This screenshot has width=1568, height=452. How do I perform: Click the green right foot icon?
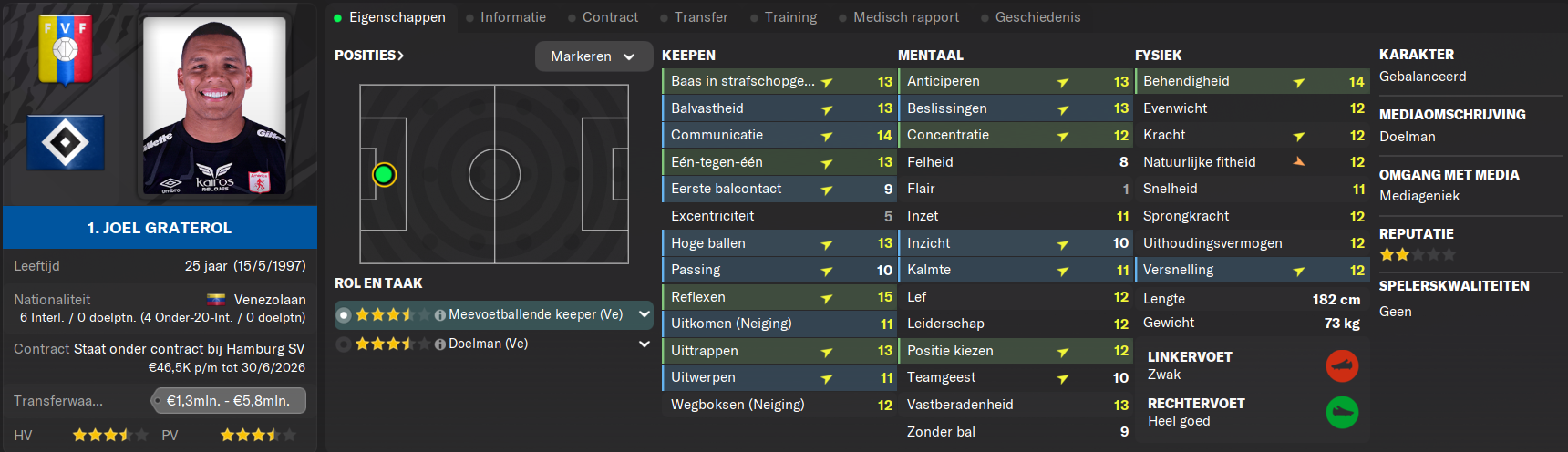coord(1342,412)
